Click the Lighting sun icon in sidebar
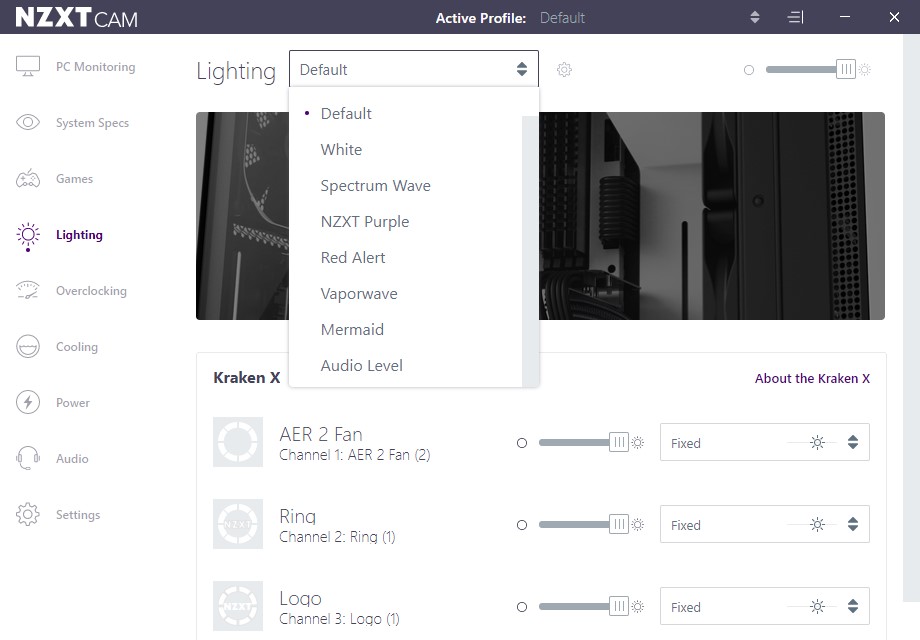Image resolution: width=920 pixels, height=640 pixels. click(28, 235)
